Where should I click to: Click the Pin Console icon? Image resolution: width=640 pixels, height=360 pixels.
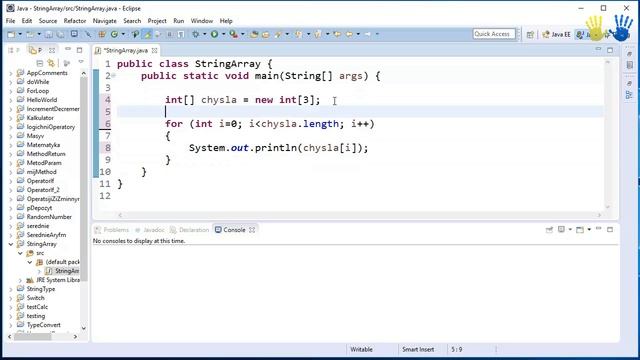549,230
